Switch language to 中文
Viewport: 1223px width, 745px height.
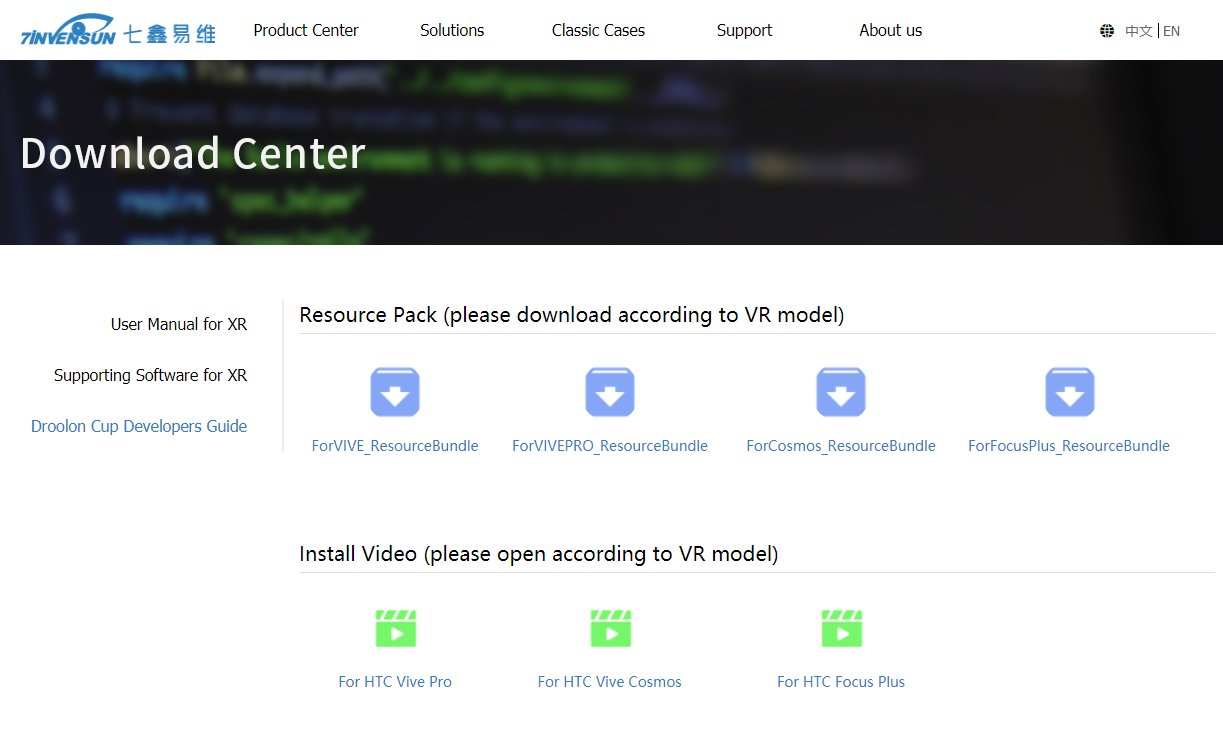click(1138, 31)
